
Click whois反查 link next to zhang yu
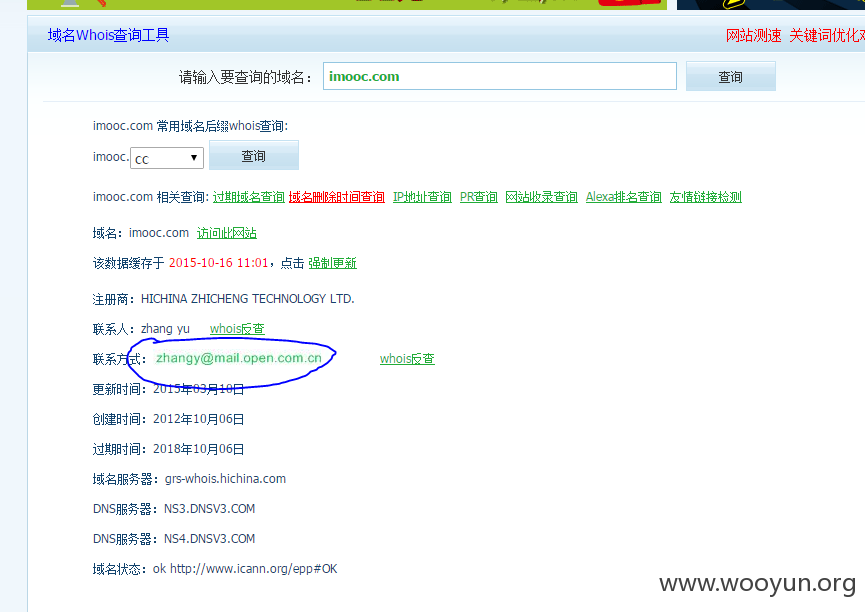tap(237, 328)
